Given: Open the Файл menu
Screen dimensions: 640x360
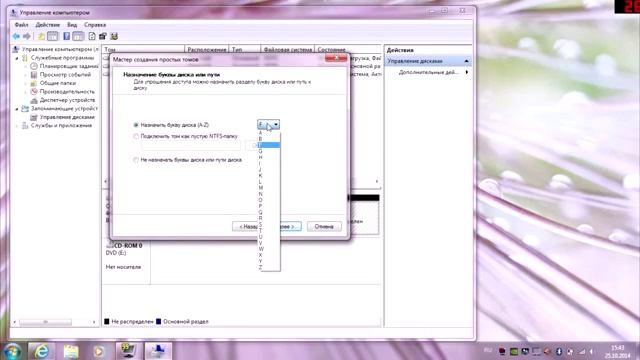Looking at the screenshot, I should tap(21, 25).
